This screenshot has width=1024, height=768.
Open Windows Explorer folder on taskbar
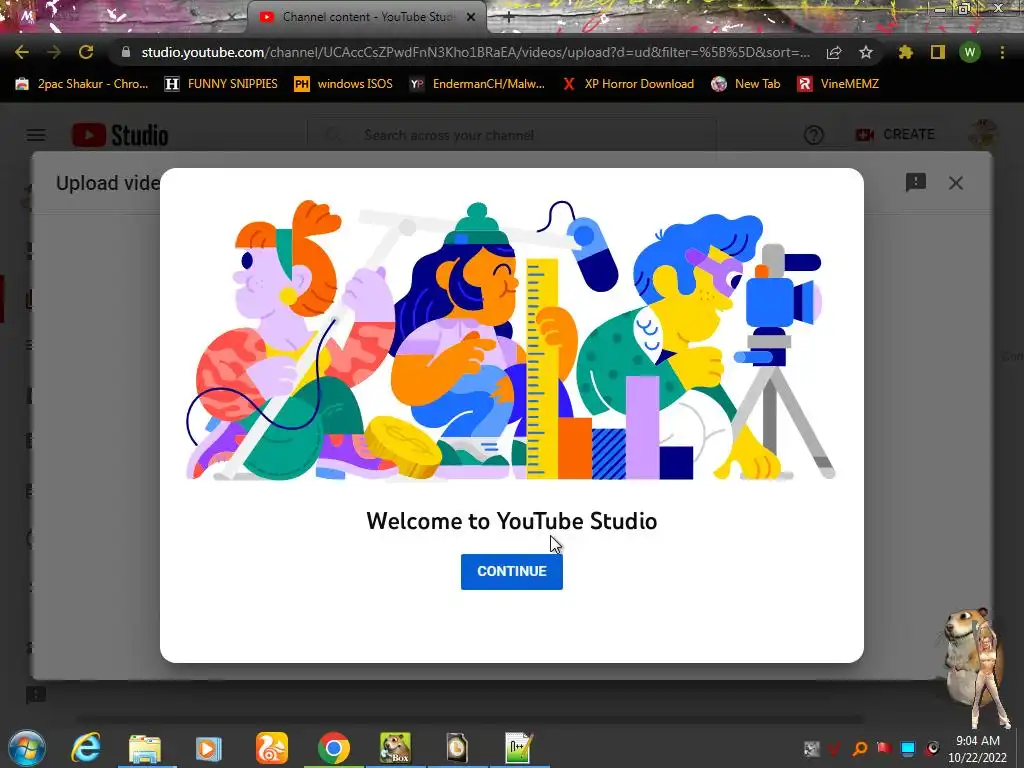(145, 748)
